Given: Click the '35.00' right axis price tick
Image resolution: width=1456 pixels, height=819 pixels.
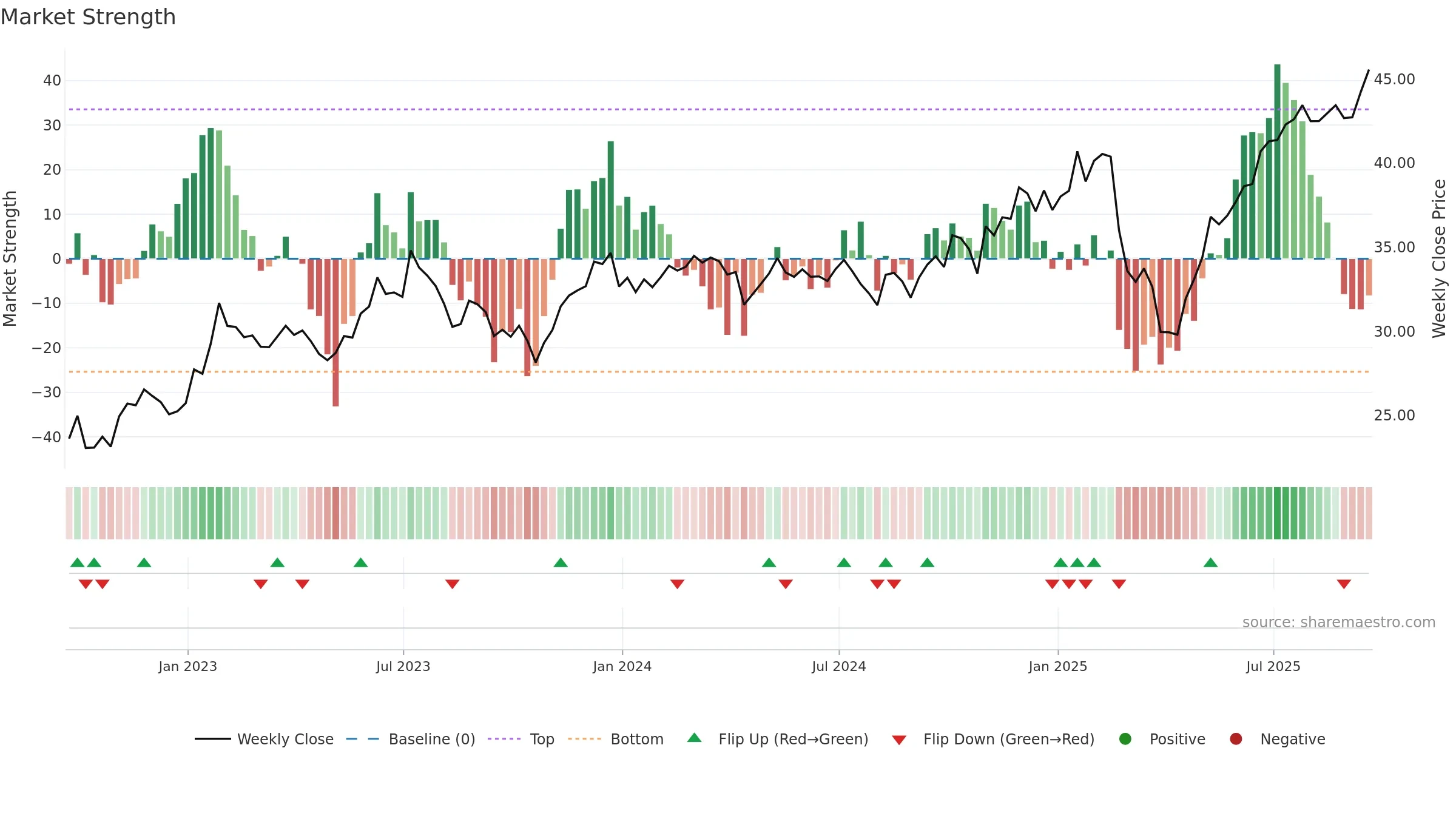Looking at the screenshot, I should (1394, 248).
